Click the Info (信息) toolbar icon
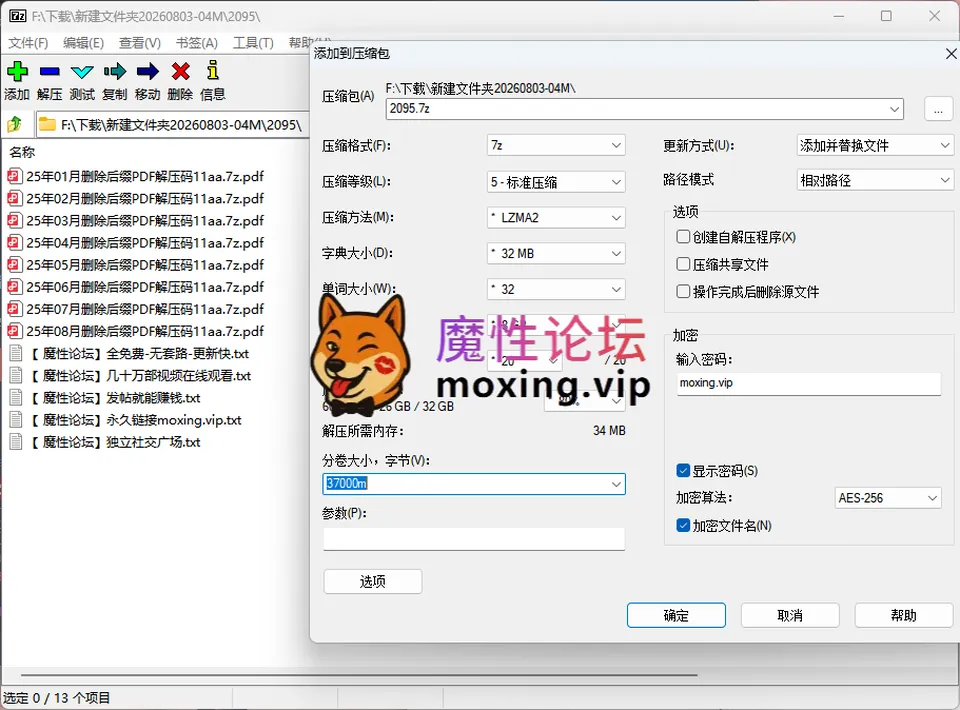Screen dimensions: 960x710 tap(213, 70)
